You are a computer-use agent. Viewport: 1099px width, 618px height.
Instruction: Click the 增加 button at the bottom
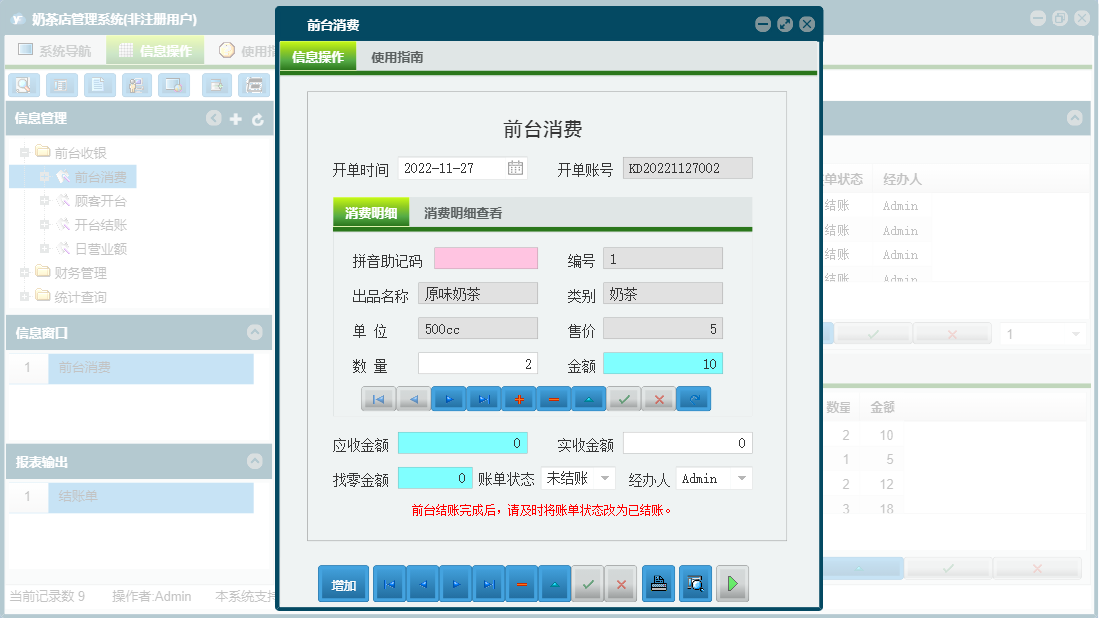pos(342,584)
